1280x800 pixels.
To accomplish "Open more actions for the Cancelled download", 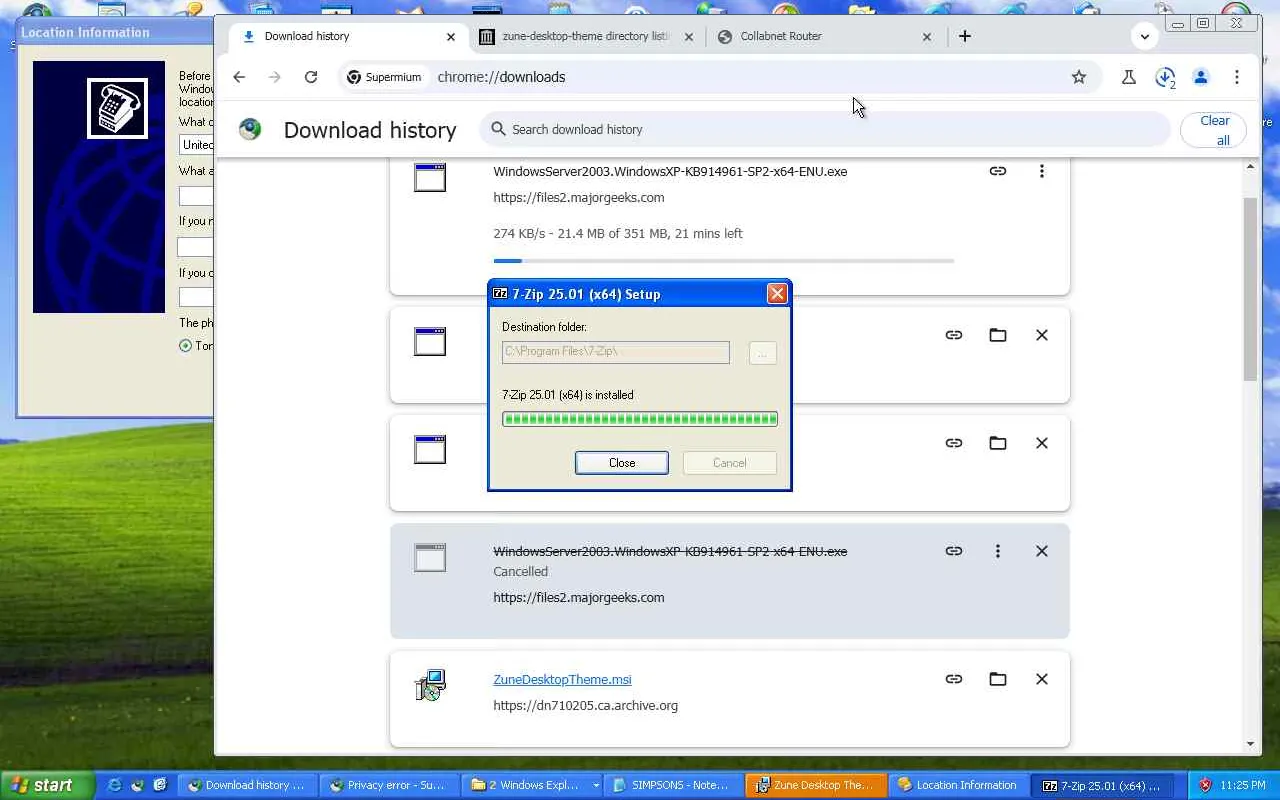I will tap(998, 551).
